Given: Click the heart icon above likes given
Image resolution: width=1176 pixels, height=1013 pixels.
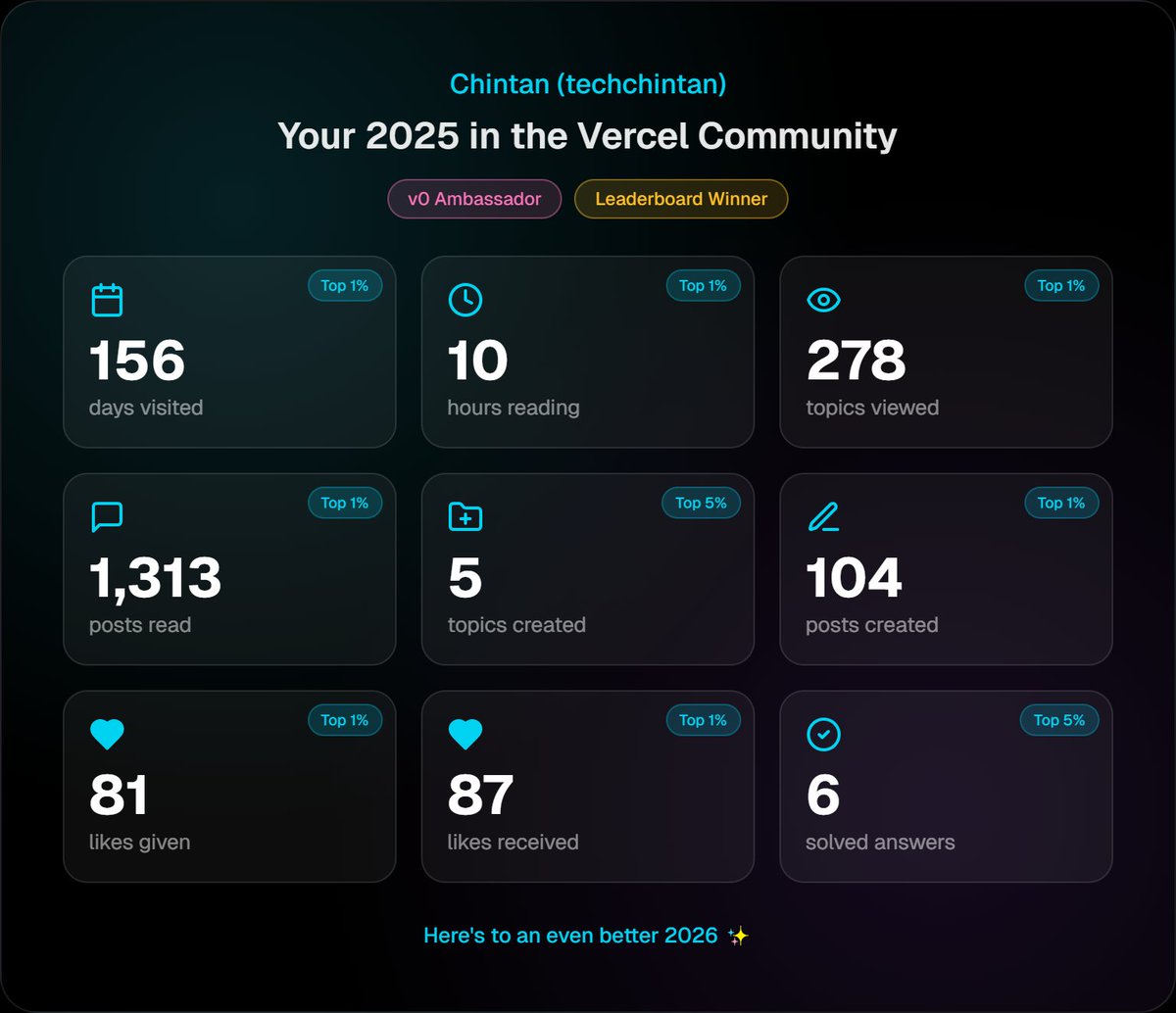Looking at the screenshot, I should 107,734.
